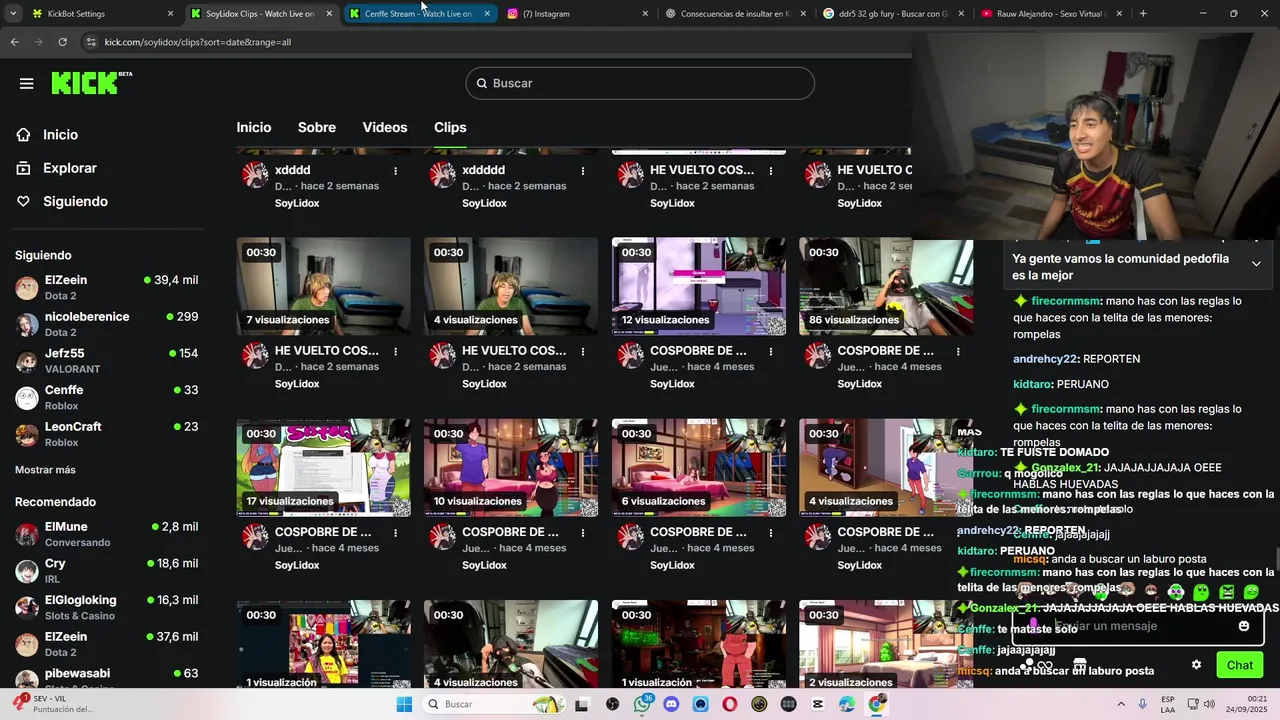Open Microsoft Edge from the taskbar
This screenshot has height=720, width=1280.
click(847, 704)
